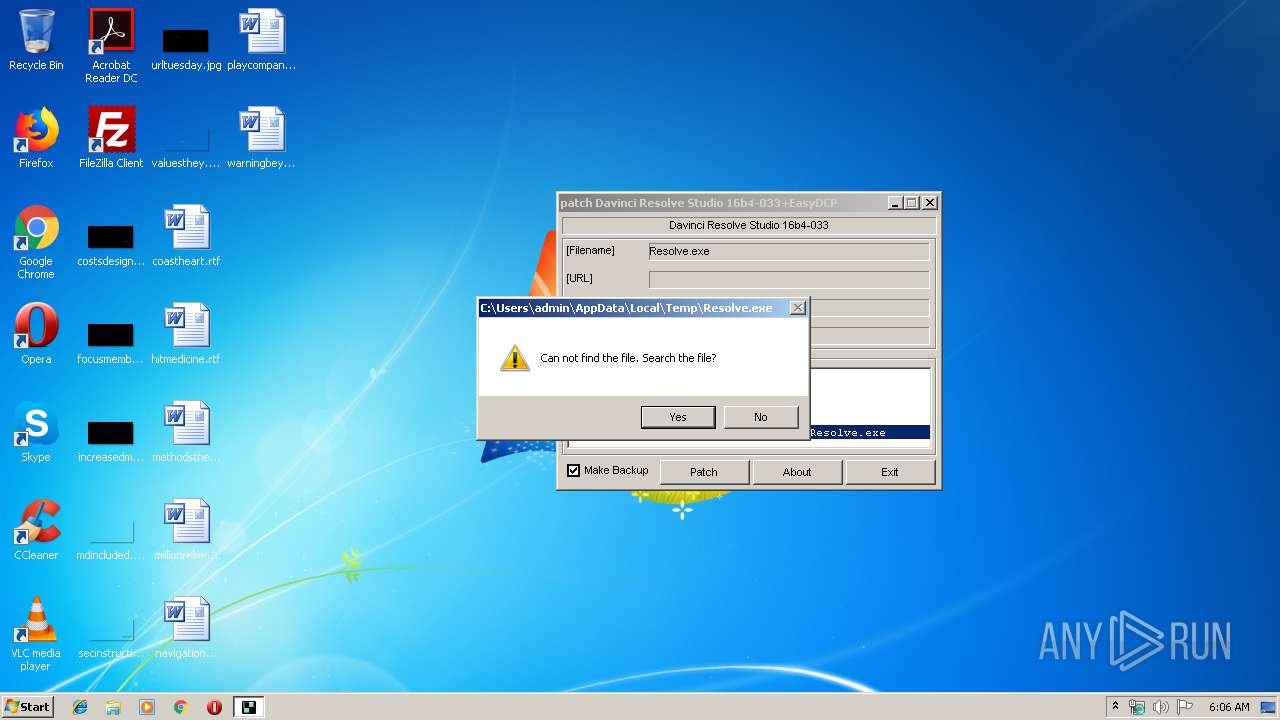Open Acrobat Reader DC shortcut
Viewport: 1280px width, 720px height.
click(x=111, y=46)
